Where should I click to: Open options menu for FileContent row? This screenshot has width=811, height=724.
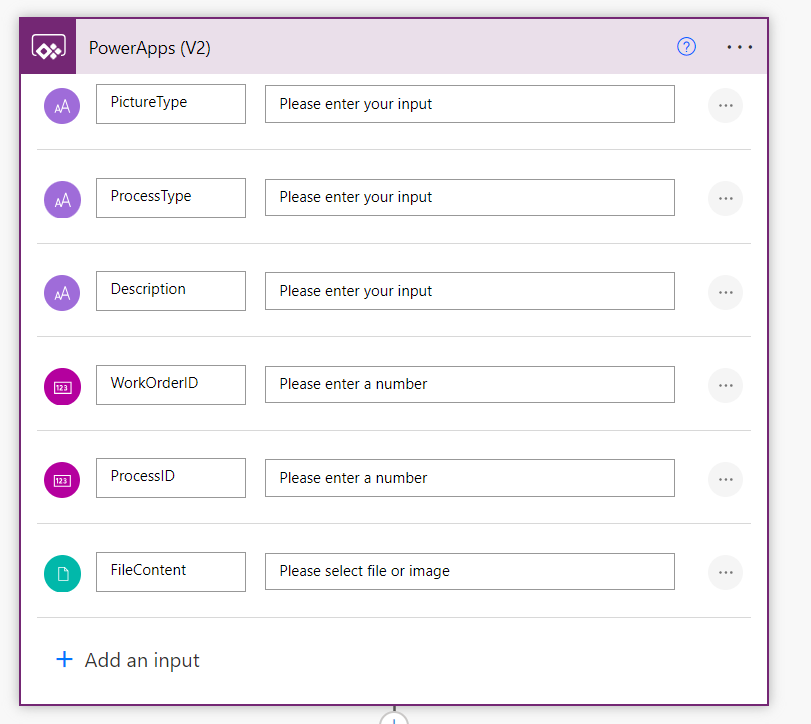click(725, 572)
